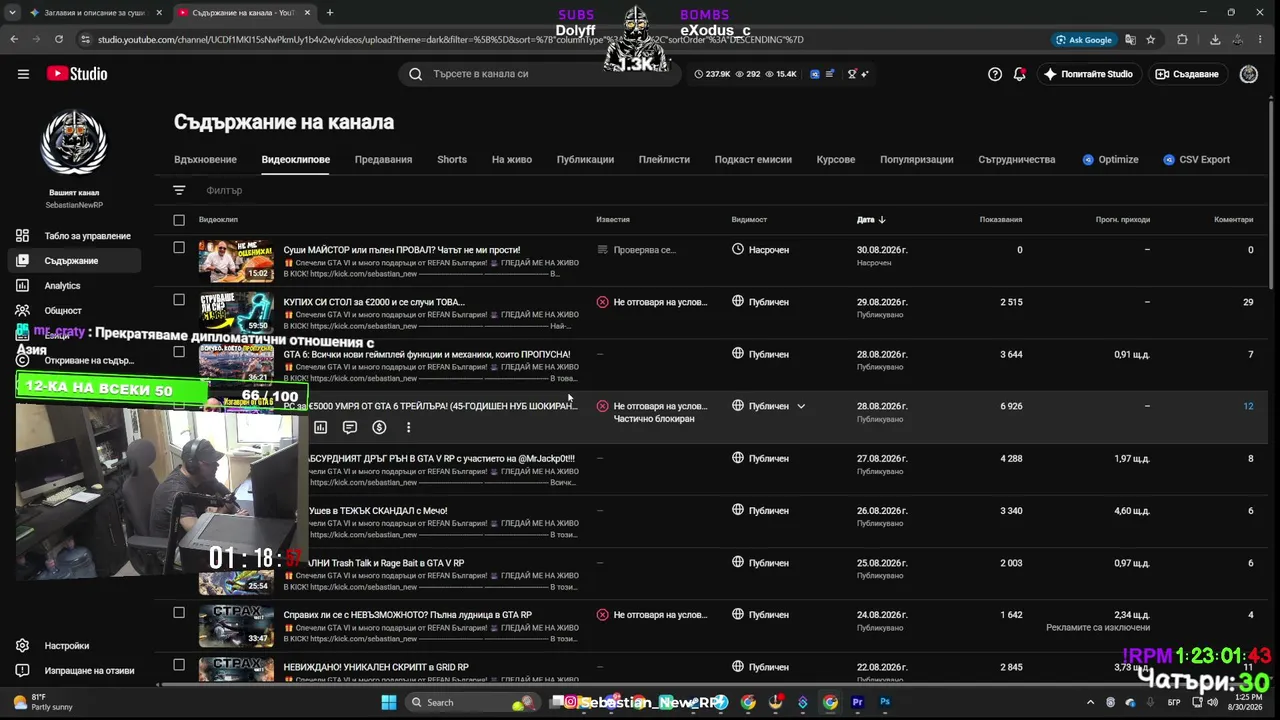Expand visibility dropdown for the hovered video
Screen dimensions: 1280x720
[801, 406]
